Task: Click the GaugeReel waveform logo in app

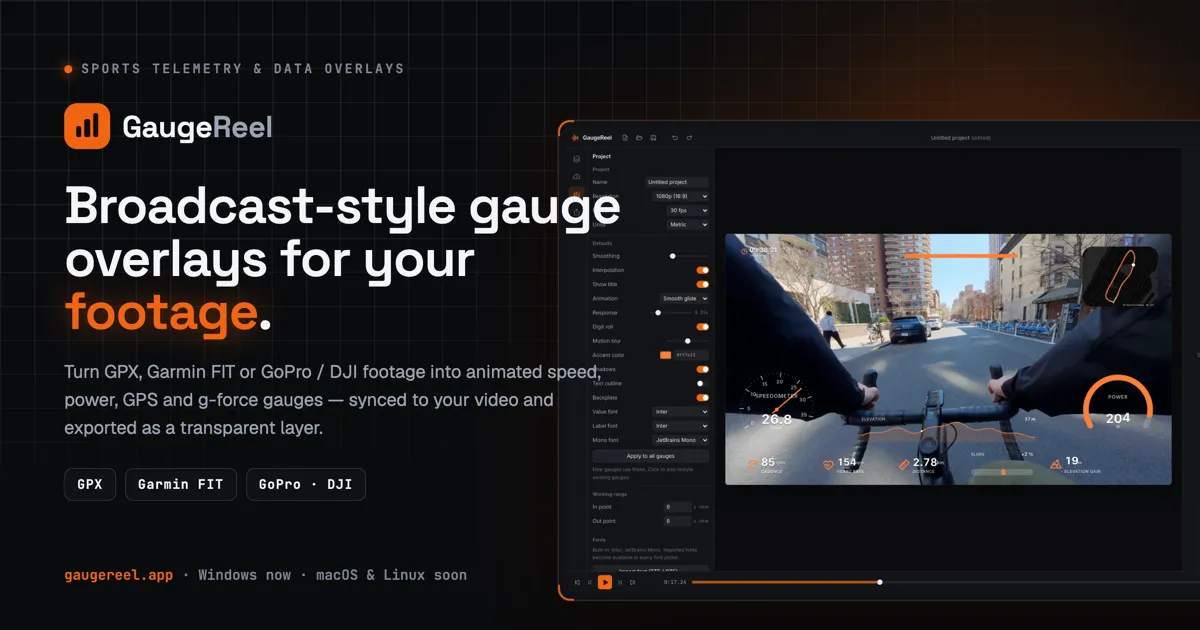Action: [x=574, y=138]
